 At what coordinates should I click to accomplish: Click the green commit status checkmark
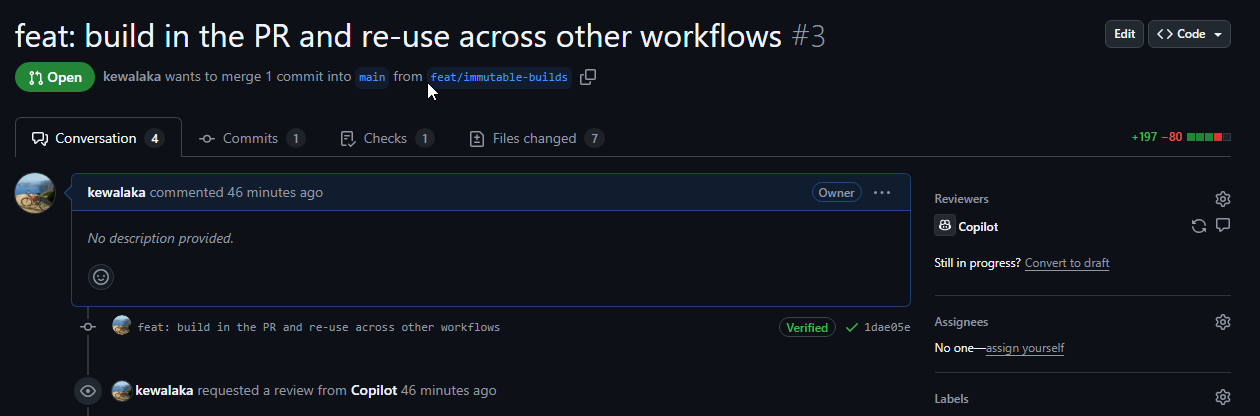click(852, 327)
